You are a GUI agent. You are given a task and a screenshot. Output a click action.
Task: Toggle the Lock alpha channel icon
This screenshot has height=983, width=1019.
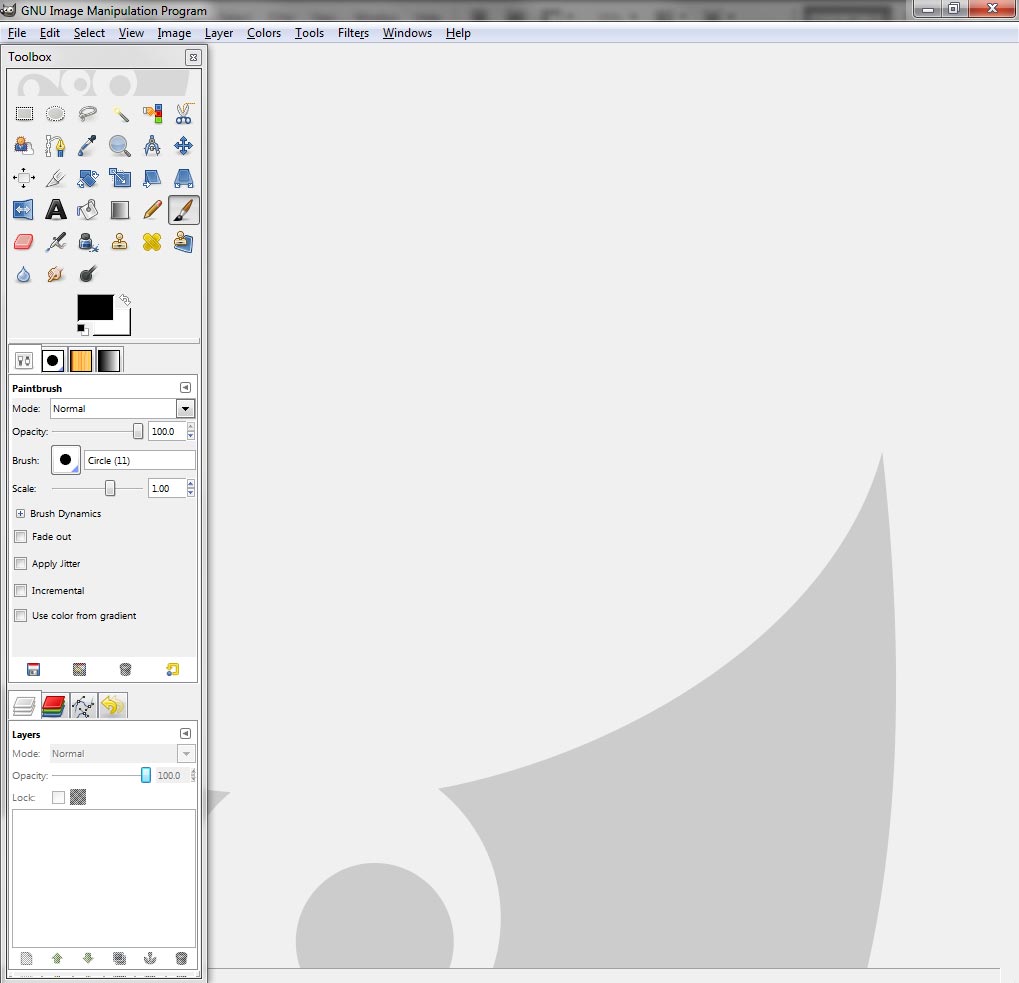(78, 797)
